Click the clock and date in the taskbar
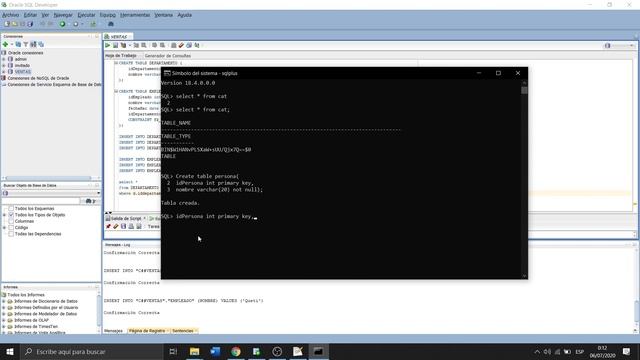Viewport: 640px width, 360px height. pos(602,352)
